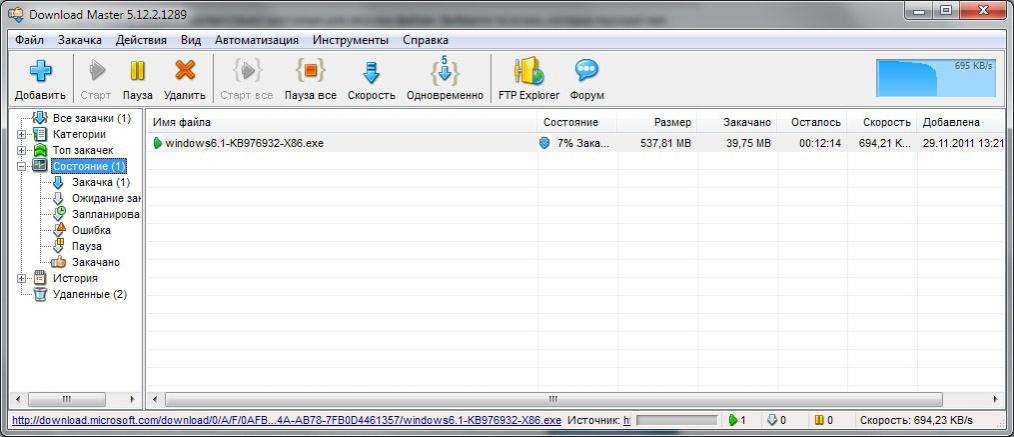Screen dimensions: 1014x437
Task: Click the Источник source link
Action: click(x=626, y=420)
